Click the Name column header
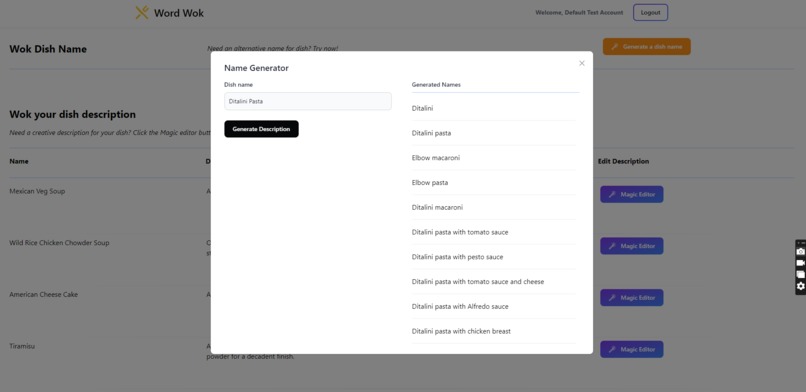The image size is (806, 392). point(19,161)
